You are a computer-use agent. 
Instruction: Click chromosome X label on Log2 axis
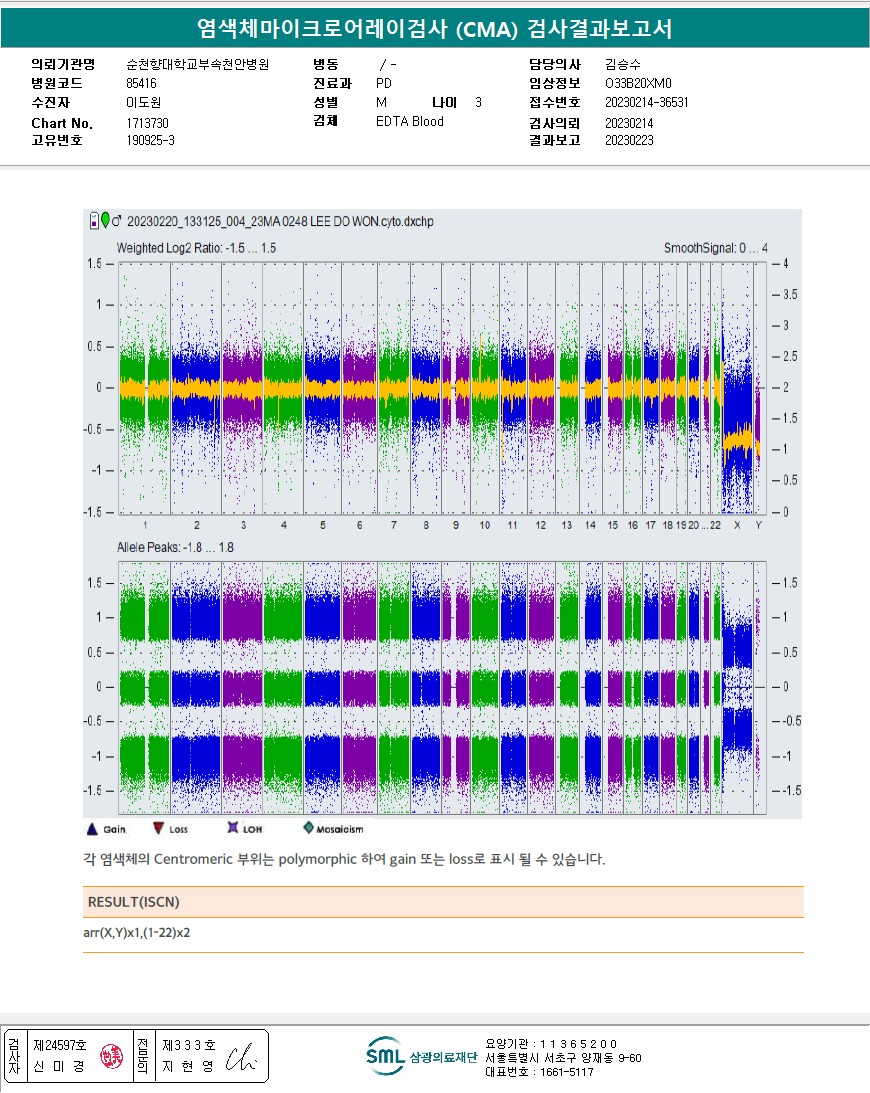[x=737, y=525]
